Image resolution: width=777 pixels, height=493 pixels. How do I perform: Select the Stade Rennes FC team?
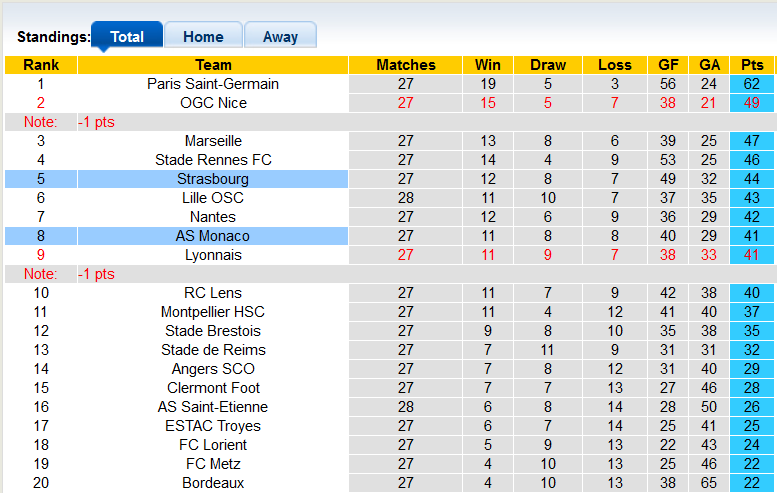coord(213,160)
